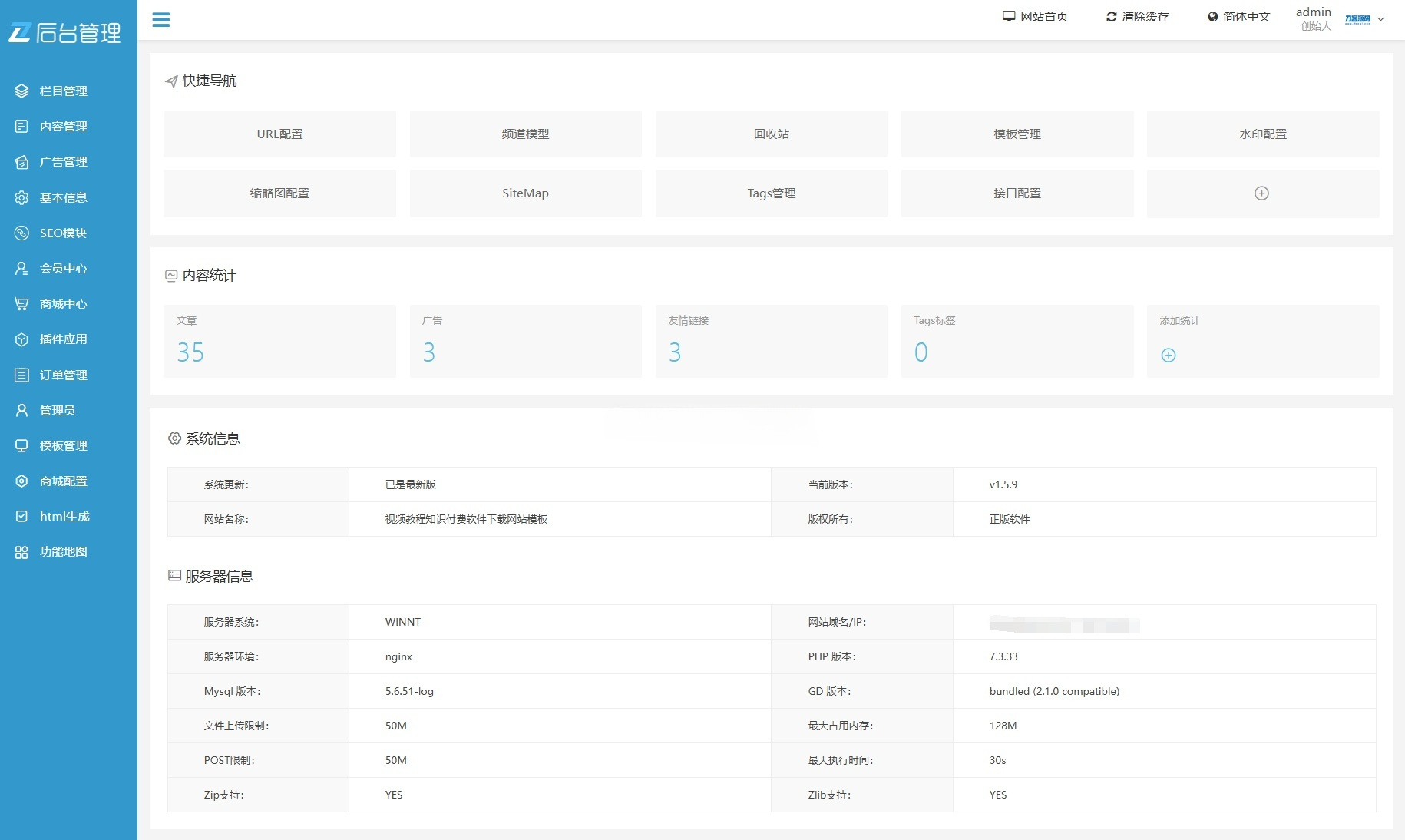Select the SEO模块 sidebar icon
1405x840 pixels.
pyautogui.click(x=21, y=233)
